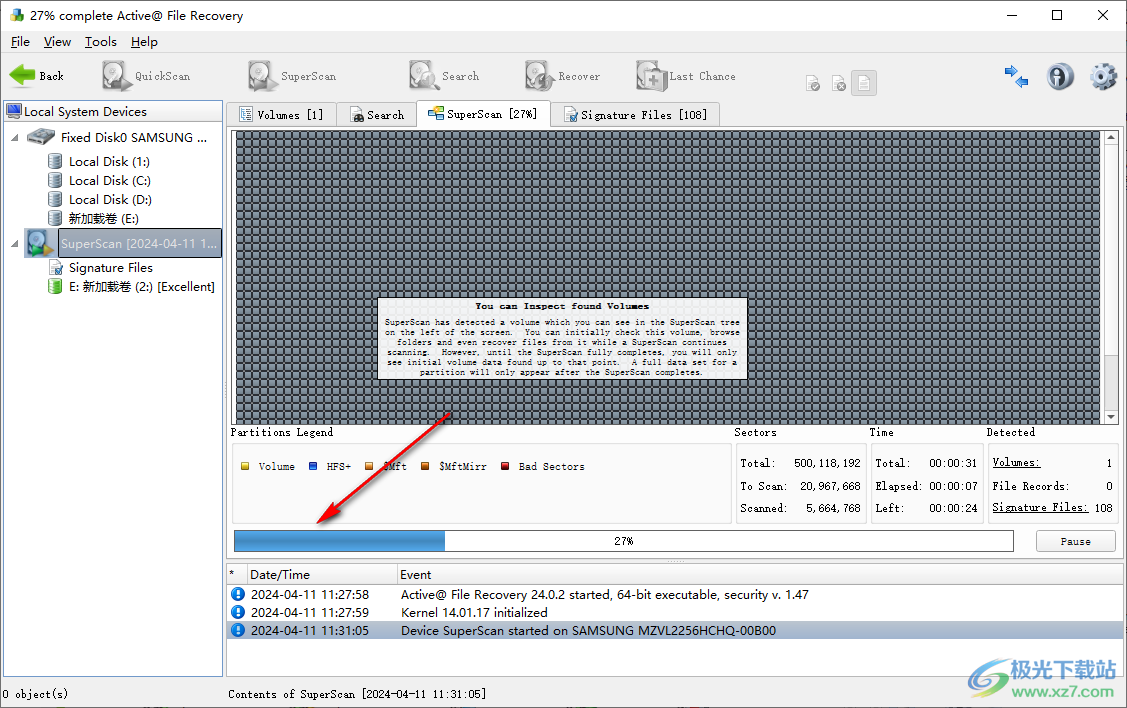Image resolution: width=1127 pixels, height=708 pixels.
Task: Open the Tools menu
Action: (x=100, y=42)
